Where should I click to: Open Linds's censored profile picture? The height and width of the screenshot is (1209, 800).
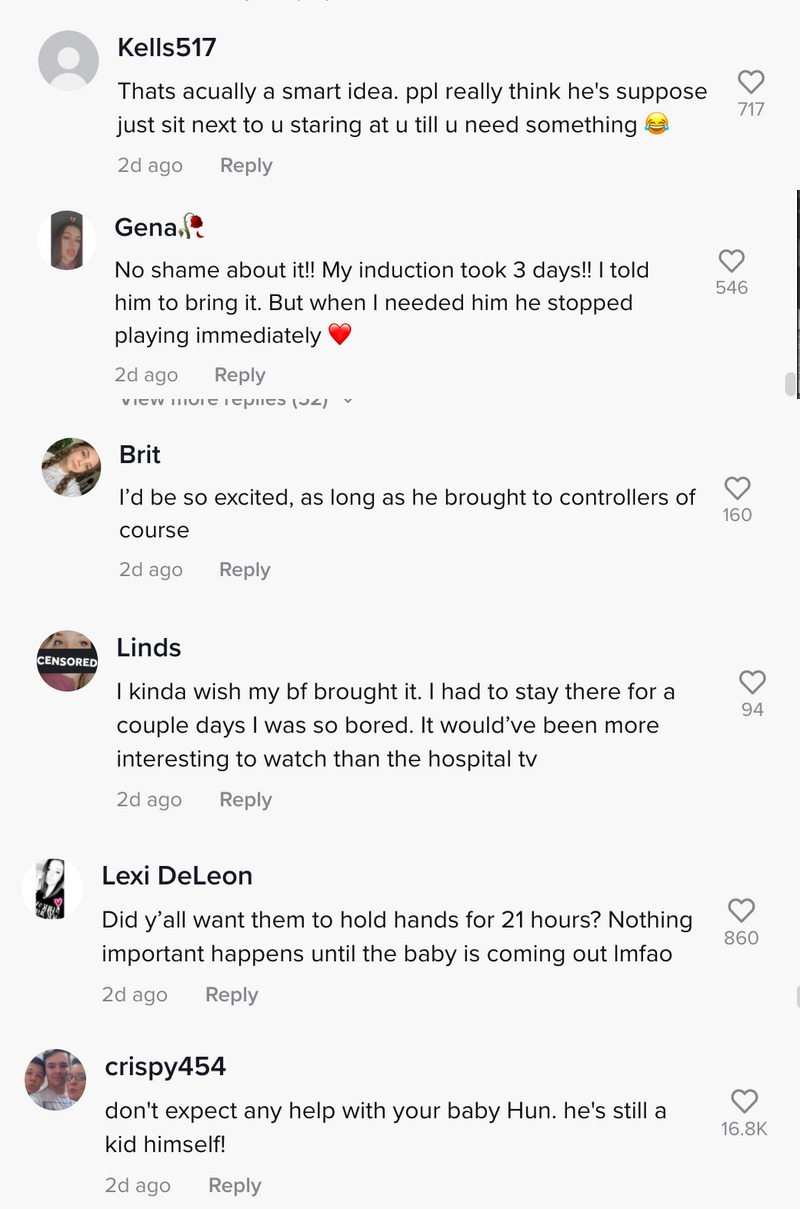(67, 661)
